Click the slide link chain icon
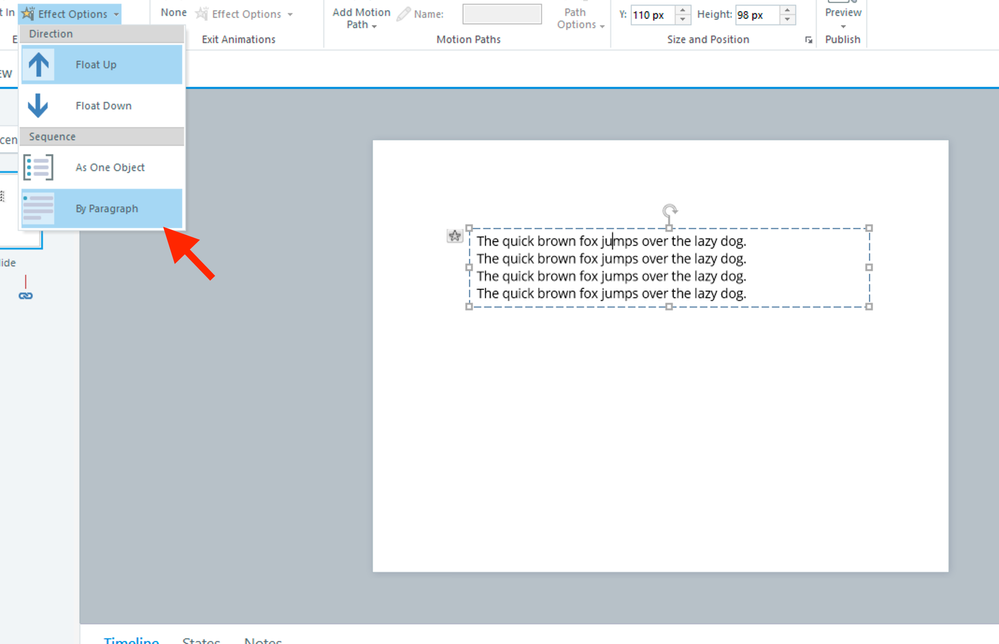999x644 pixels. (26, 295)
